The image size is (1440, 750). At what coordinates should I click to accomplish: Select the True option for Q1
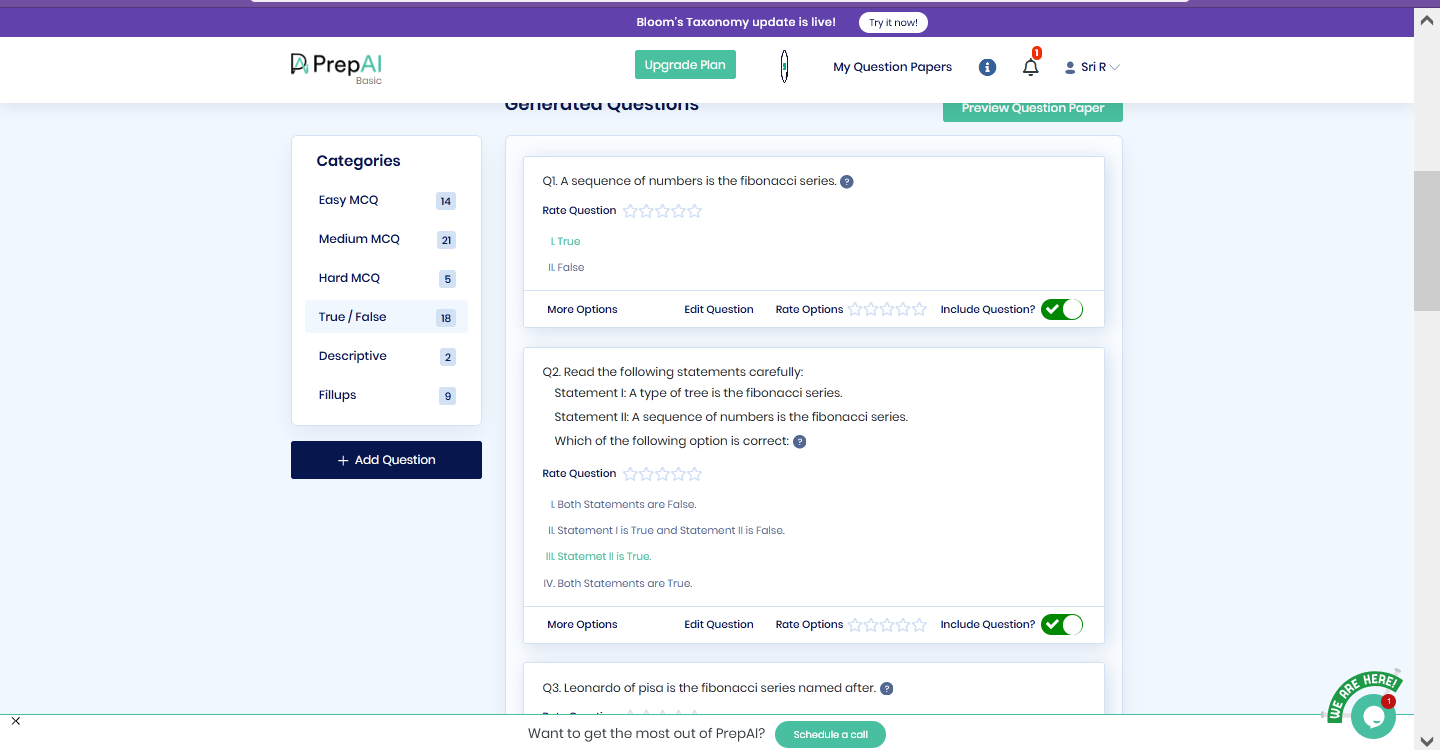point(568,241)
